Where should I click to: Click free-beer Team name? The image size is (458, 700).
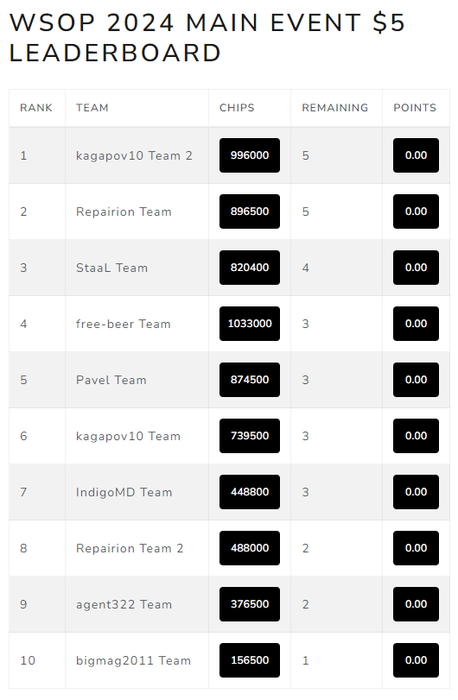123,324
